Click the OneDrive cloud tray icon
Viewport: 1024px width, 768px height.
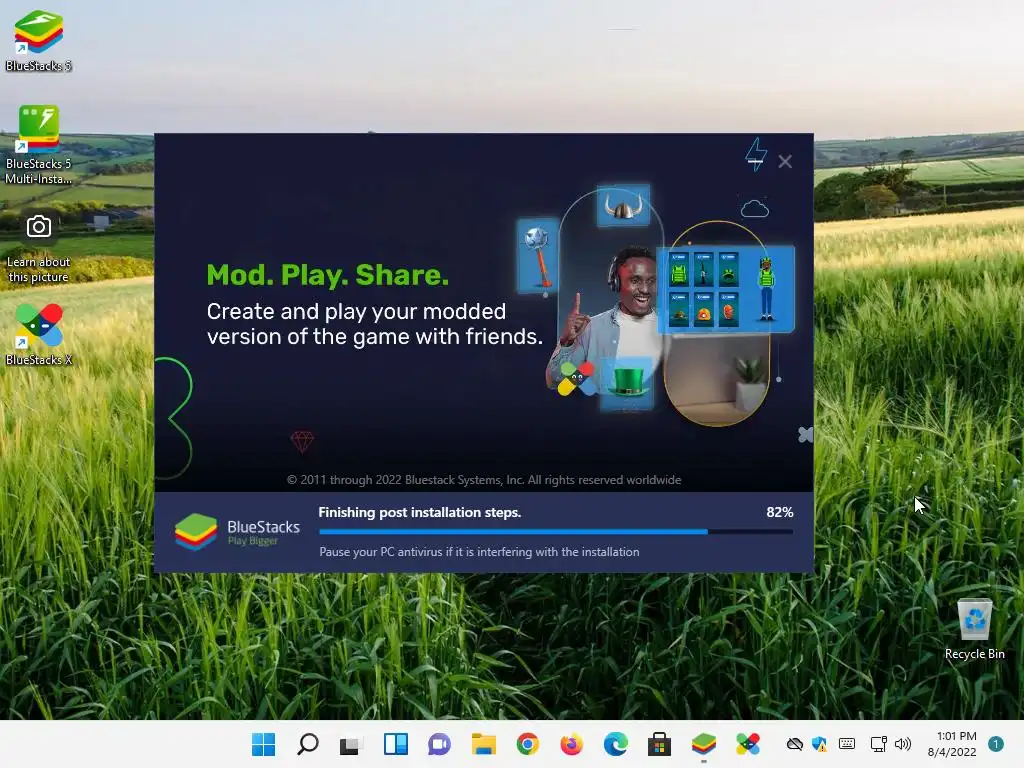tap(794, 744)
